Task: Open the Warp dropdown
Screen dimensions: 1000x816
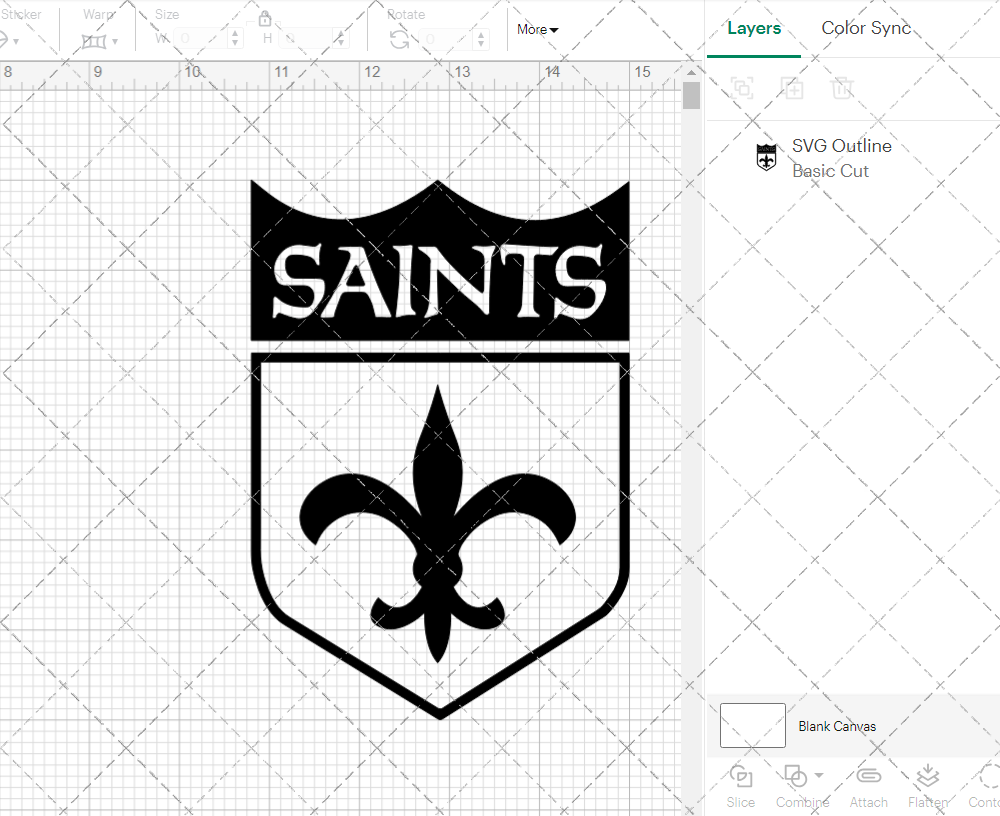Action: [x=101, y=41]
